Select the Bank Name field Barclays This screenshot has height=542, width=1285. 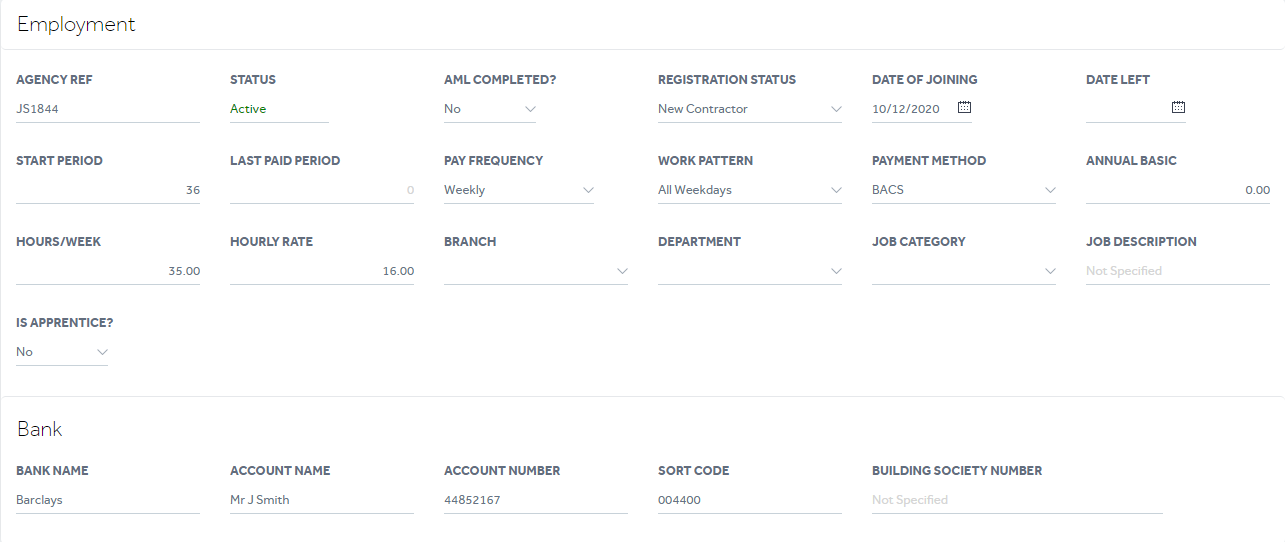(x=108, y=500)
